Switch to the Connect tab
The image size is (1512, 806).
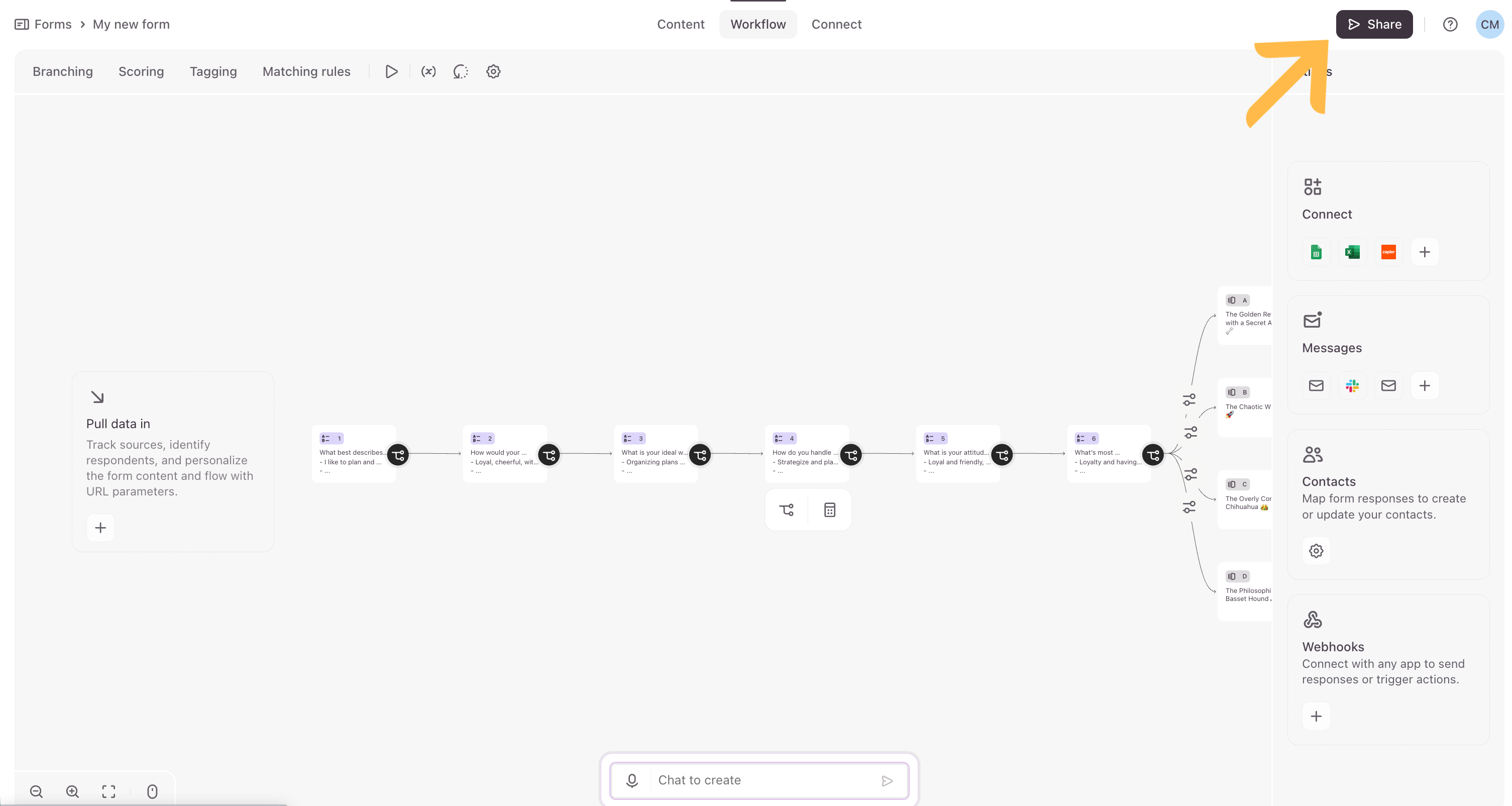click(836, 24)
